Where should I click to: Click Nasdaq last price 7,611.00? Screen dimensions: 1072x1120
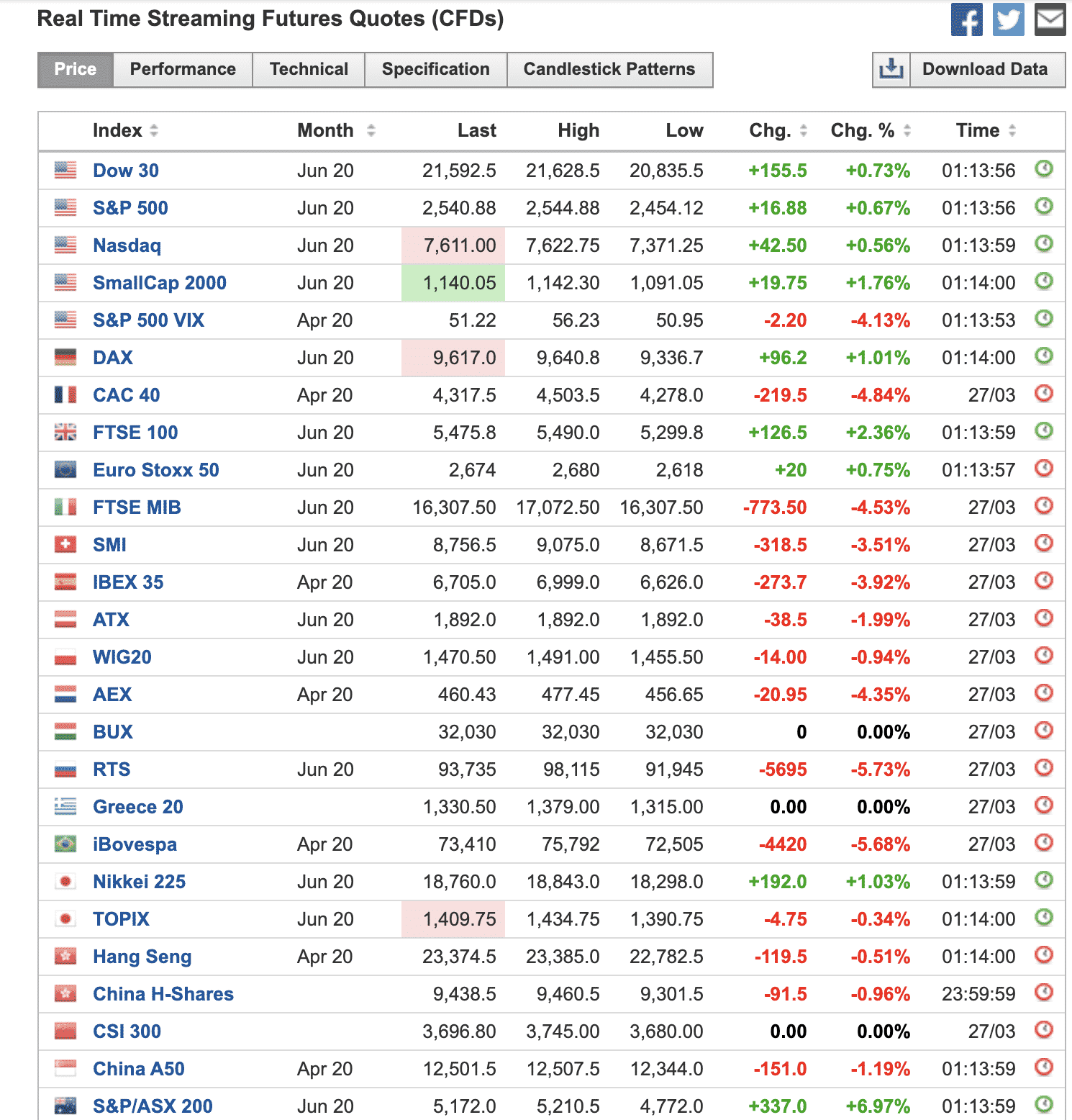[460, 245]
